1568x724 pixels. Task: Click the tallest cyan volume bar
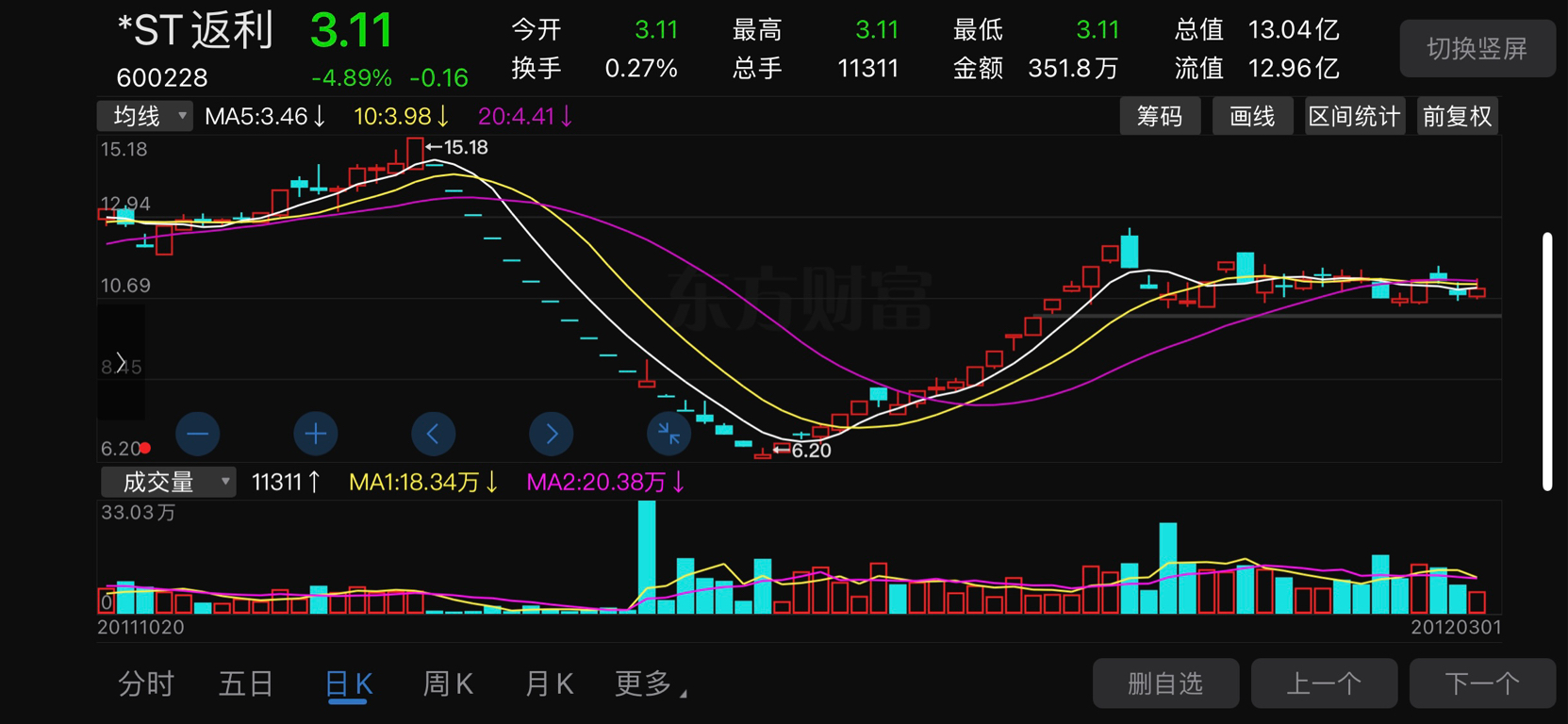[x=647, y=557]
